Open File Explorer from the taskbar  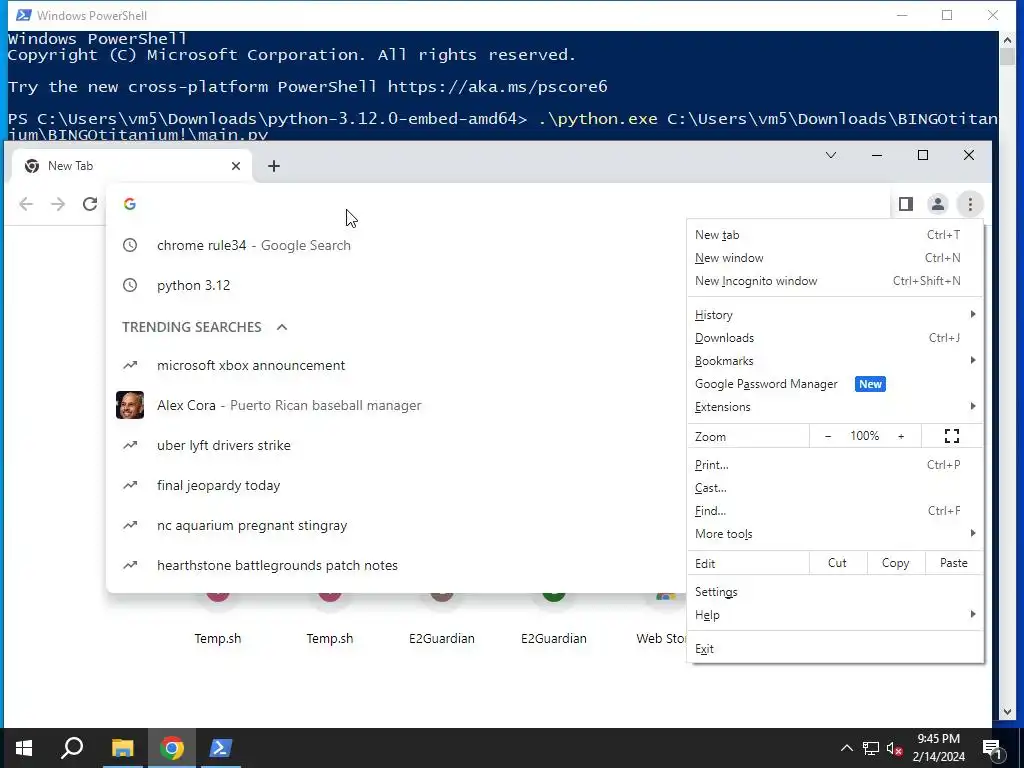click(122, 748)
